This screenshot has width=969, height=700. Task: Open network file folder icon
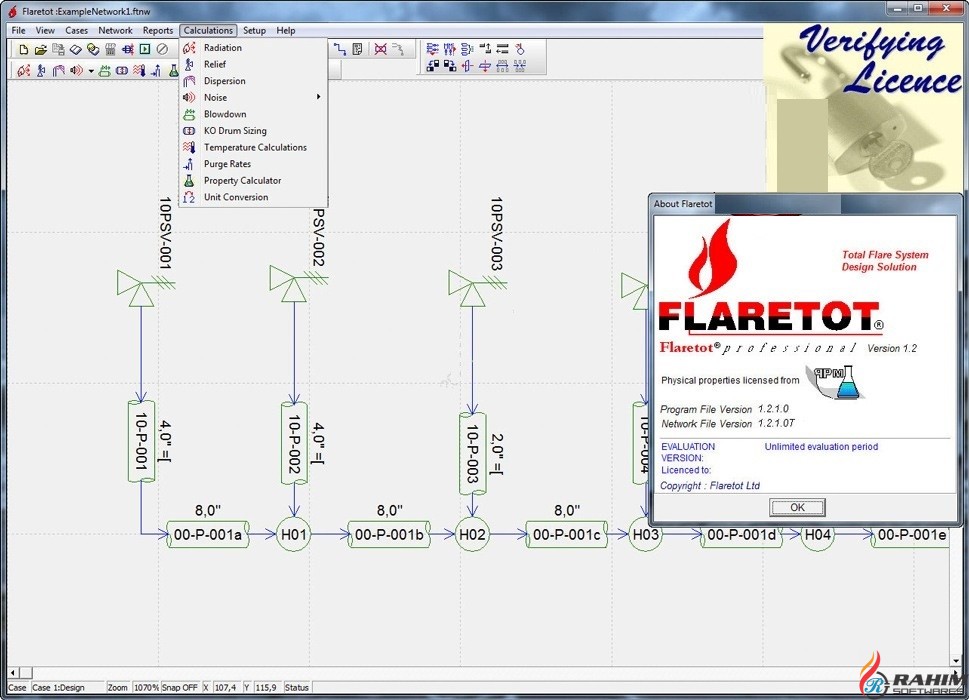click(x=41, y=49)
